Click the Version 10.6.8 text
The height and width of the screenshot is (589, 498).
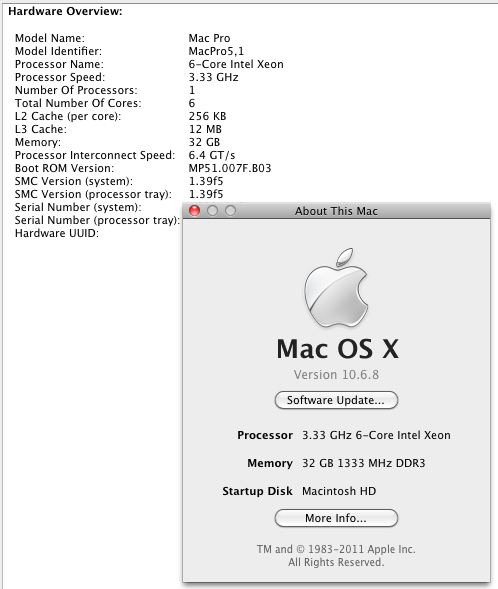coord(336,375)
